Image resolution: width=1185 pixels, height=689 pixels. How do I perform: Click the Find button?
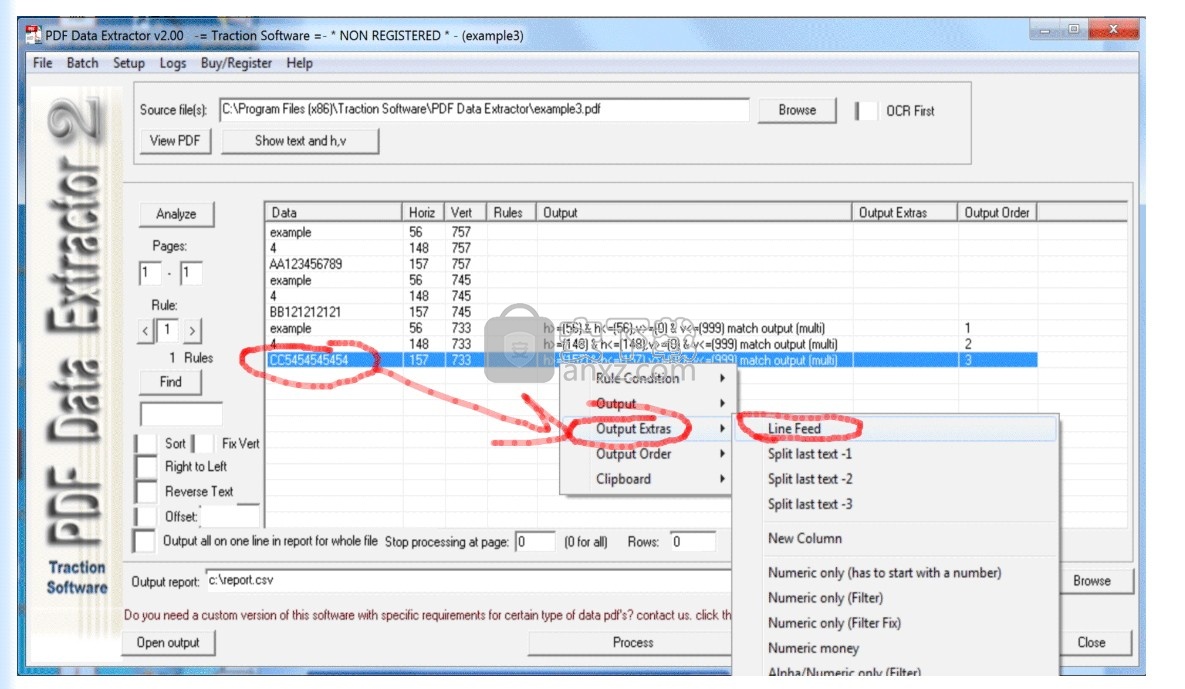pos(170,382)
